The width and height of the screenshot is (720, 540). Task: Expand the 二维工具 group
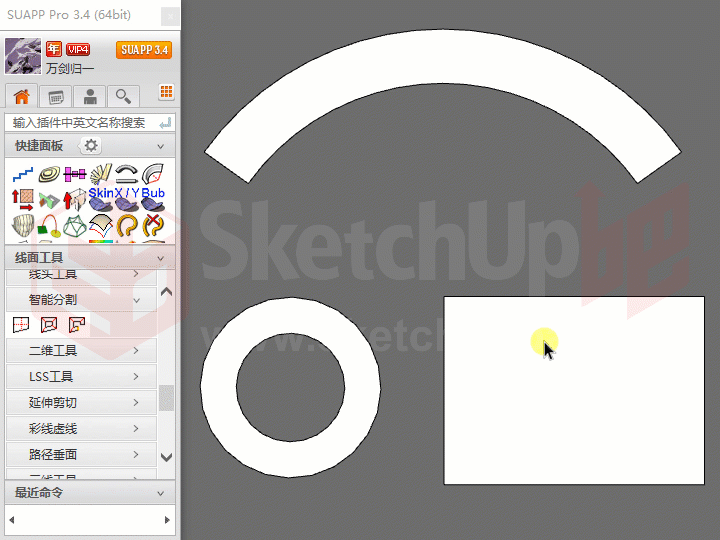point(81,351)
